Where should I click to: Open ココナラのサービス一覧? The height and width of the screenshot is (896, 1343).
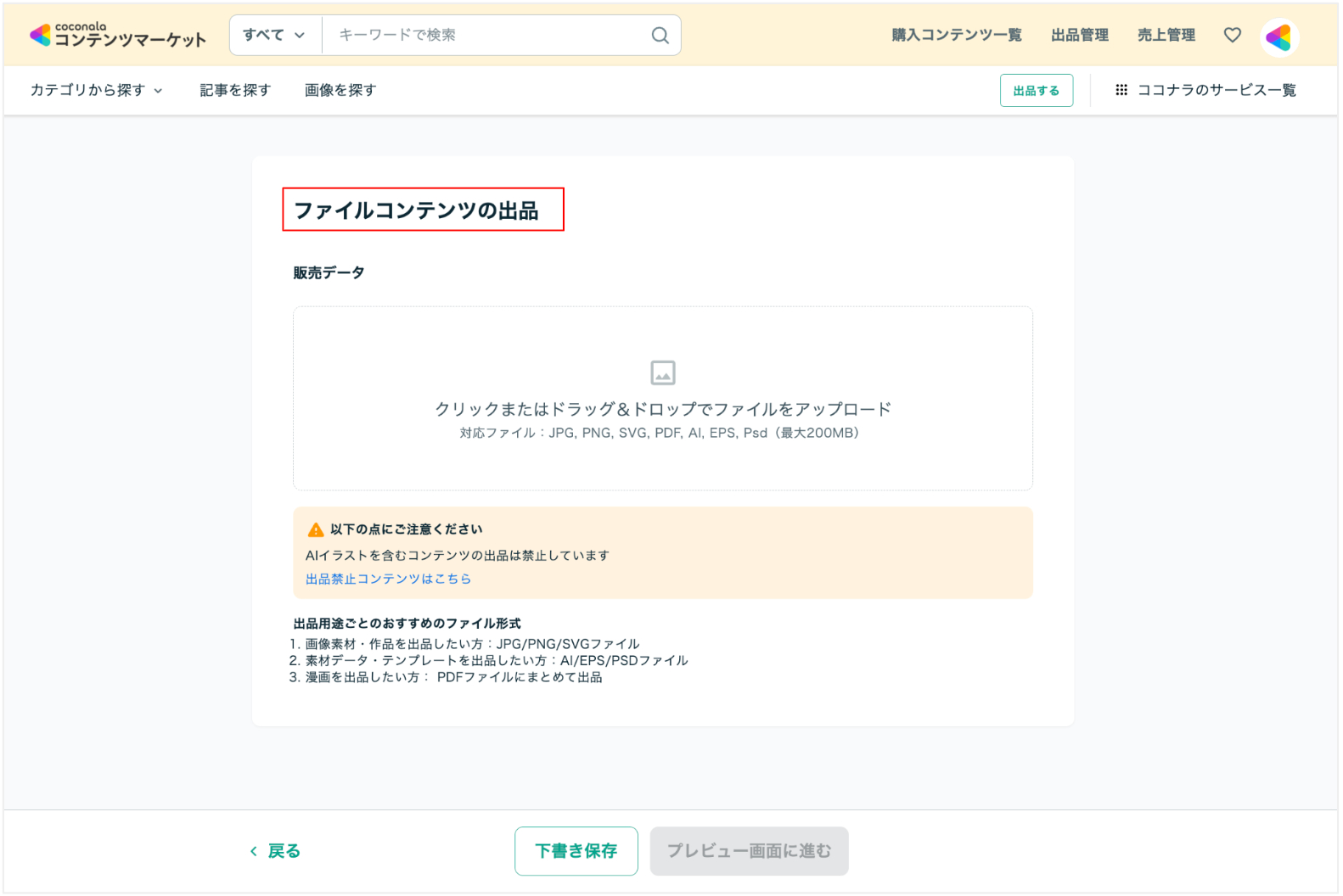tap(1216, 90)
